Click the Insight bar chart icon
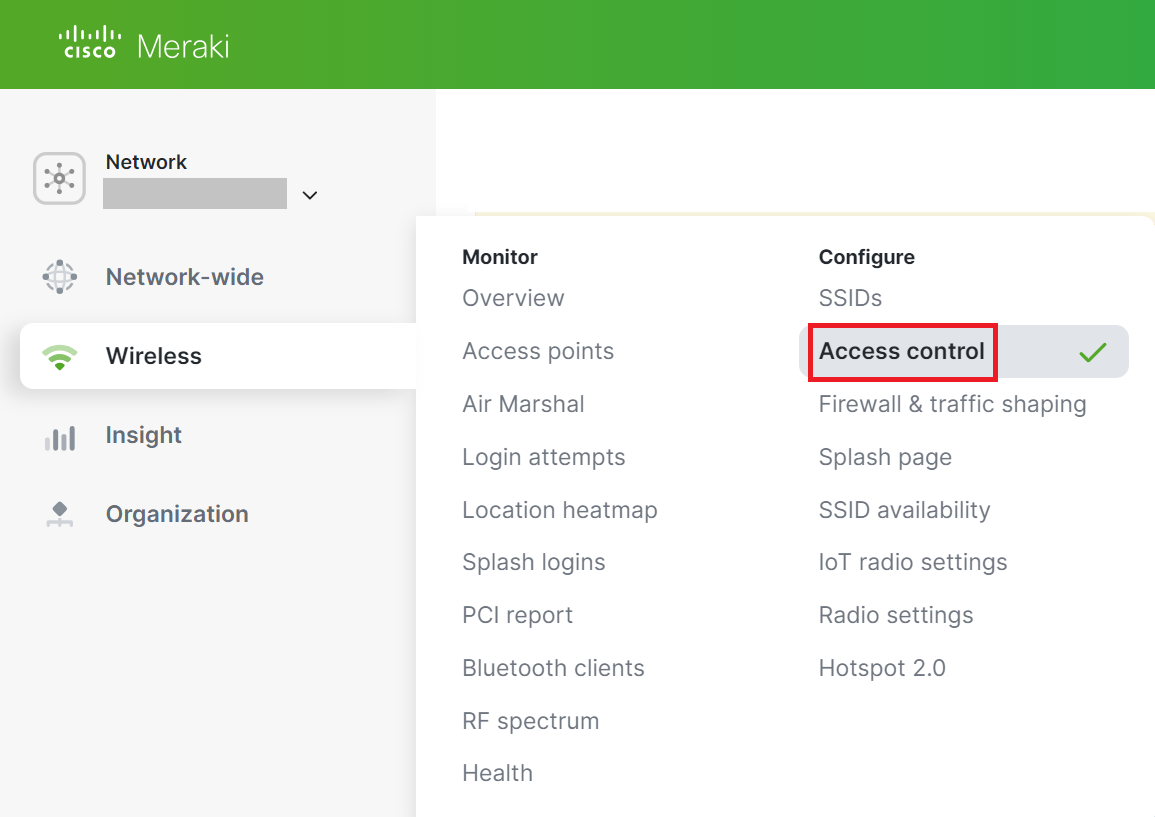 [x=60, y=436]
